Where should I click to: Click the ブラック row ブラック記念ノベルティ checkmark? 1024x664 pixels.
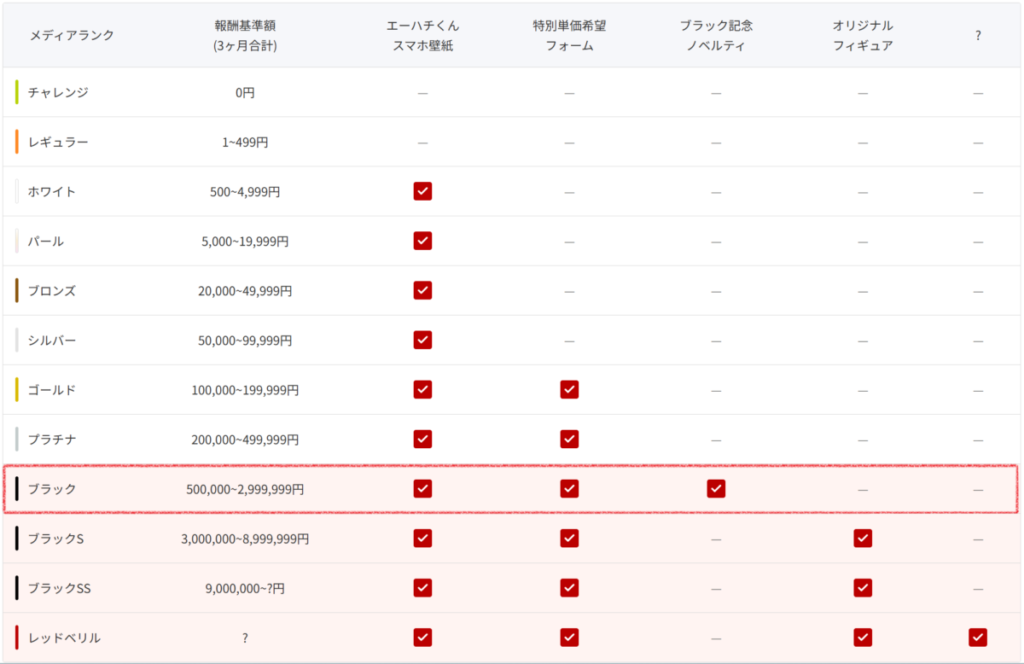coord(716,489)
